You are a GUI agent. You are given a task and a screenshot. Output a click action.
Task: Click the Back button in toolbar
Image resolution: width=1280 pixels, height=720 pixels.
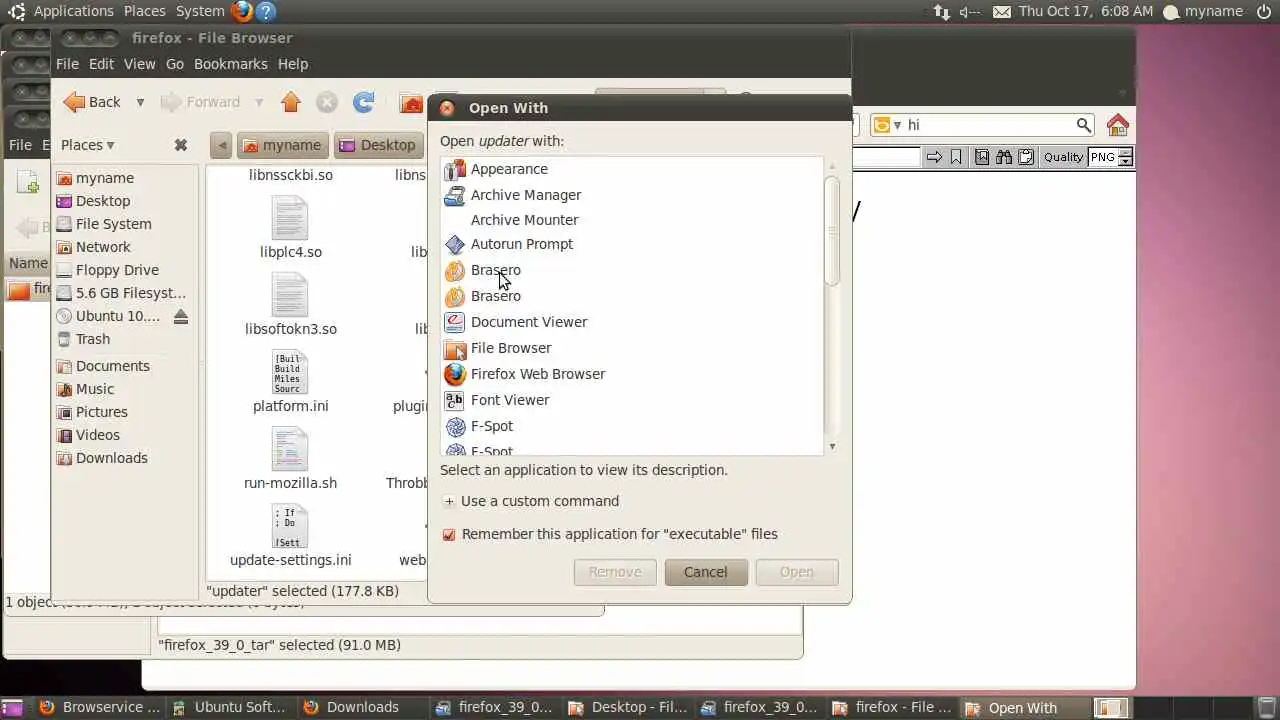point(93,102)
